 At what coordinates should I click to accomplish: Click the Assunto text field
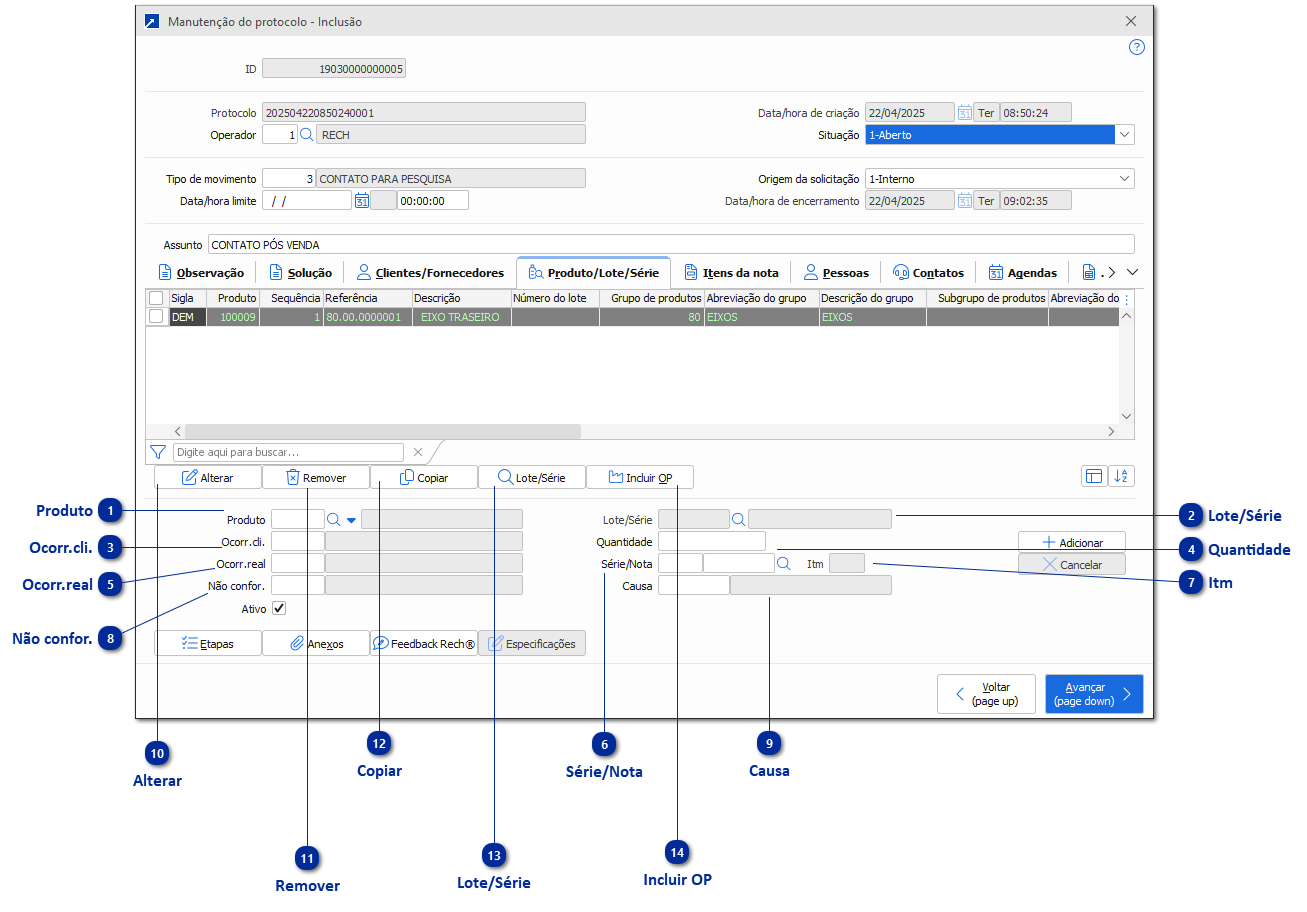pos(670,245)
